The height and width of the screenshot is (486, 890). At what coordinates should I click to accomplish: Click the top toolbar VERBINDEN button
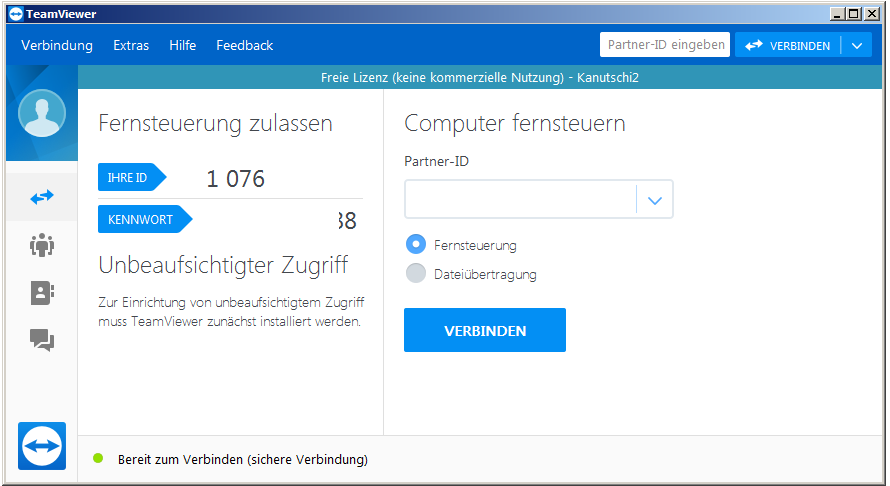[x=788, y=46]
